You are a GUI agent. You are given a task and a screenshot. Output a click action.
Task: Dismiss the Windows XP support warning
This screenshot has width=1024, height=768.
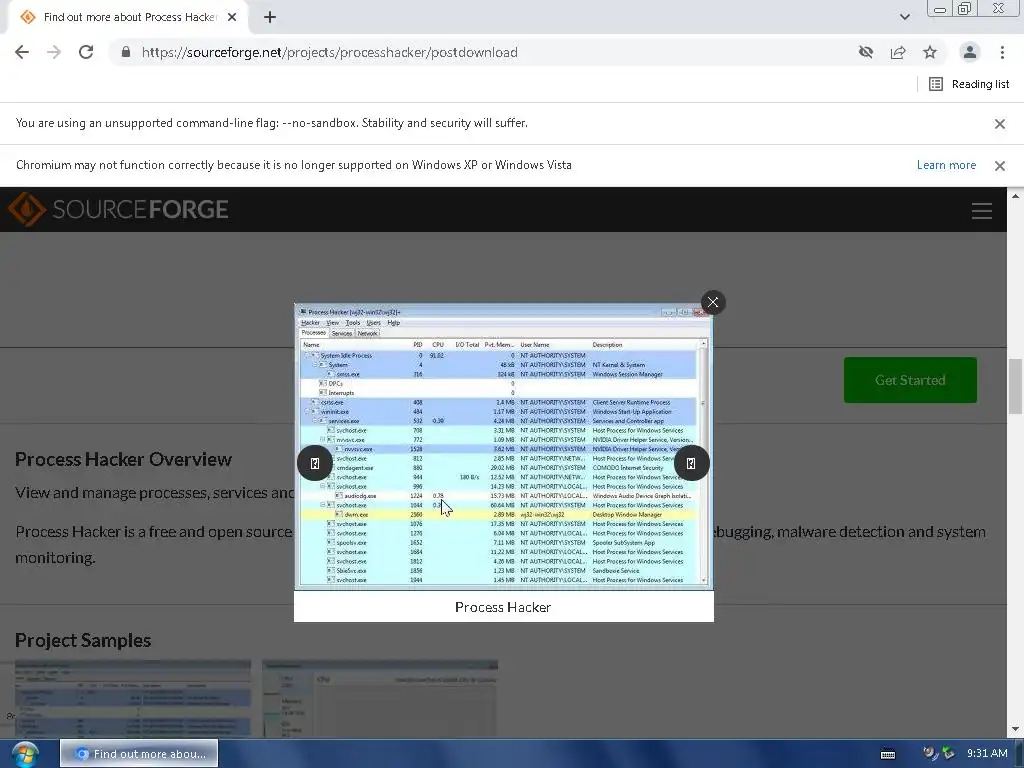[1000, 166]
